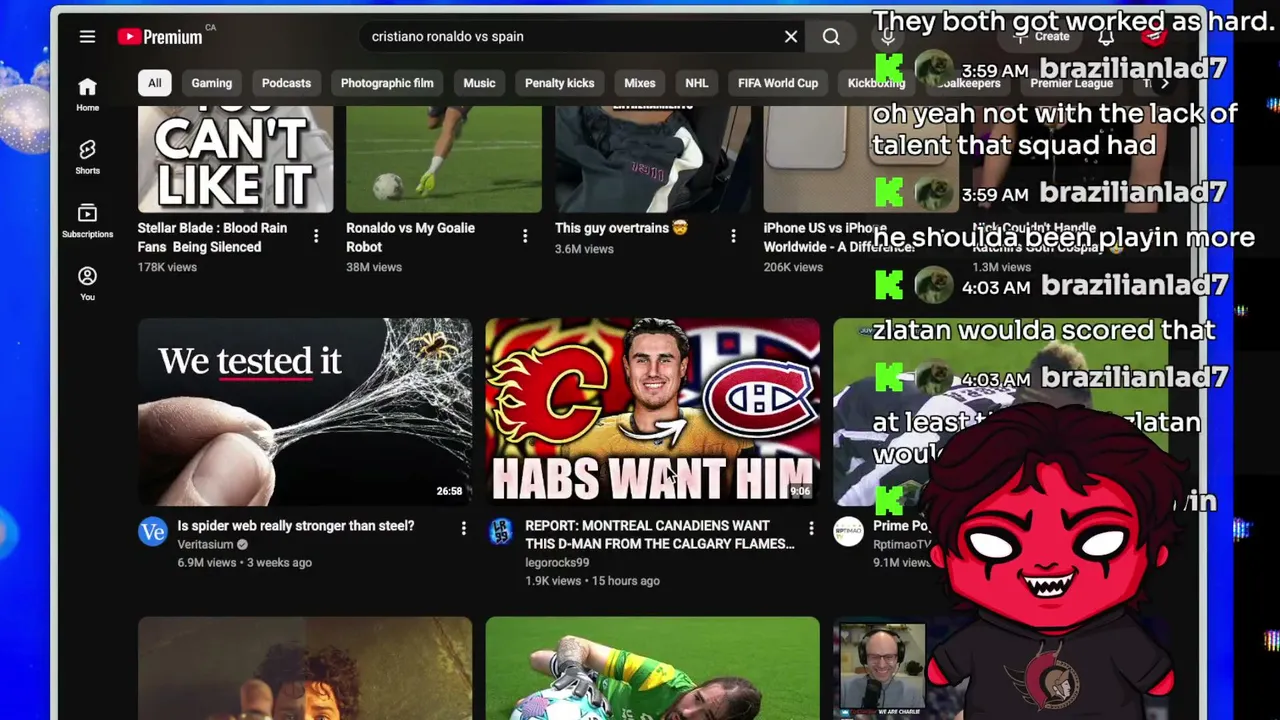Open more options for Ronaldo vs My Goalie Robot

click(x=525, y=236)
